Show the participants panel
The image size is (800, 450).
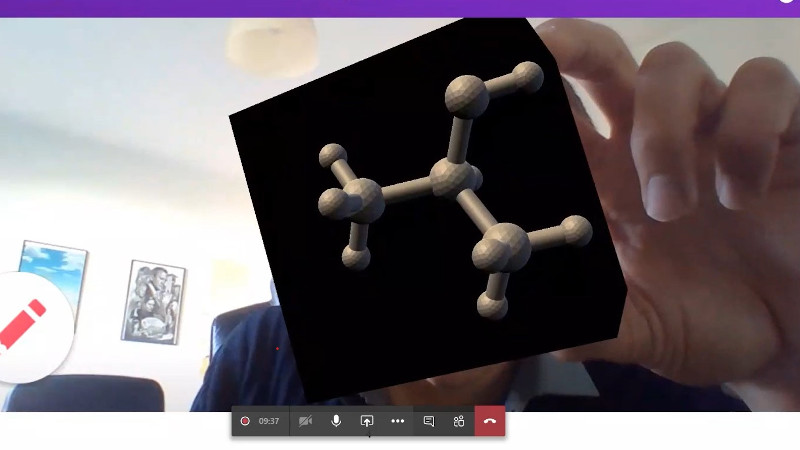click(x=459, y=421)
